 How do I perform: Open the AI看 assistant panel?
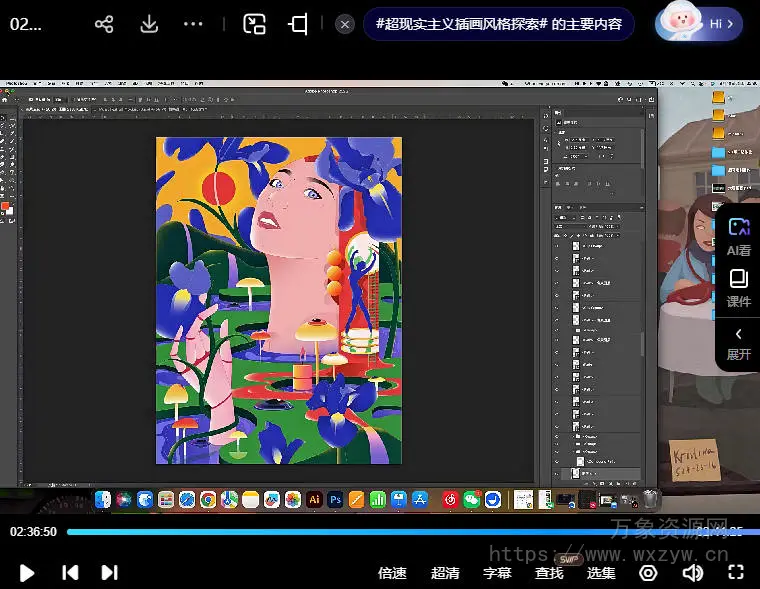tap(739, 237)
